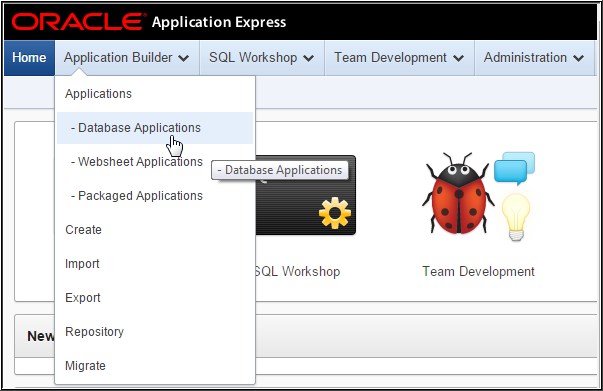Click the Team Development label link
The height and width of the screenshot is (391, 603).
pyautogui.click(x=478, y=271)
